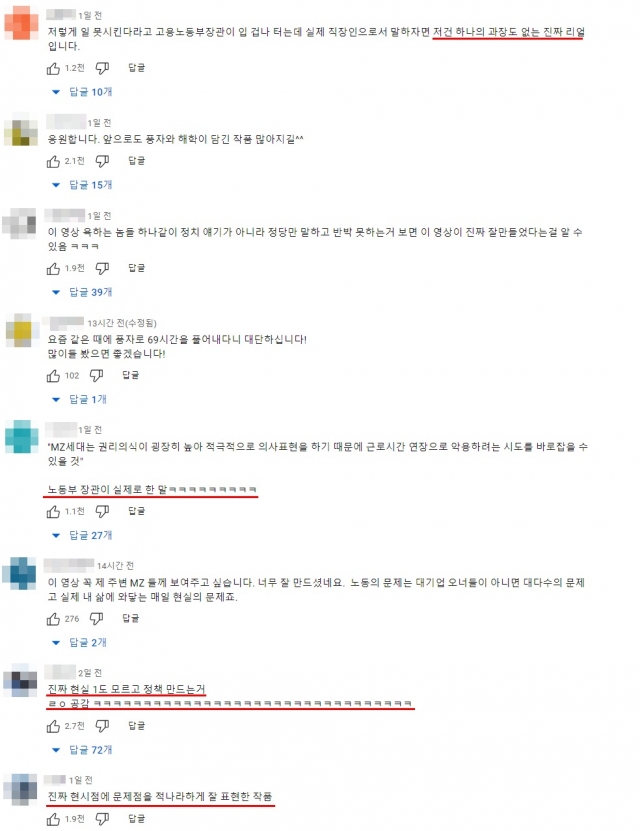Show the 답글 39개 reply thread
Screen dimensions: 640x831
[x=82, y=292]
